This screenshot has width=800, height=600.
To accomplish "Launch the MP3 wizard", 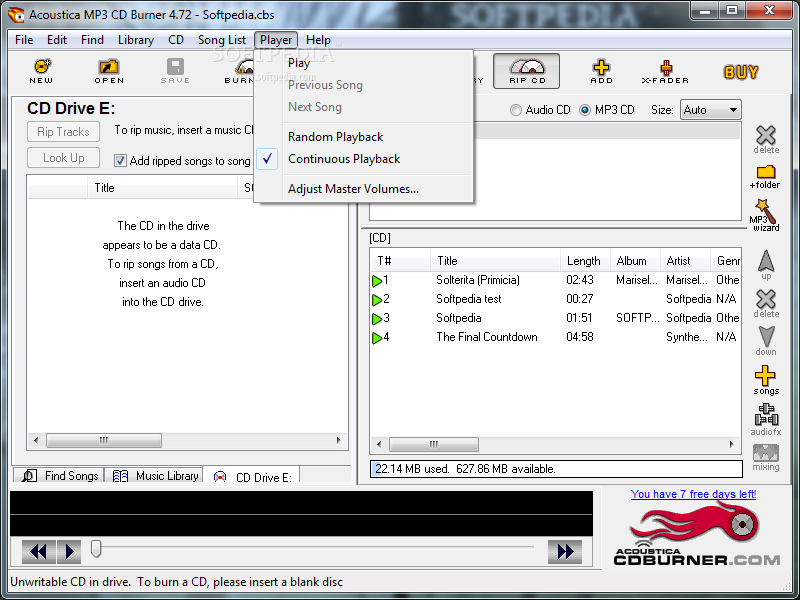I will 764,215.
